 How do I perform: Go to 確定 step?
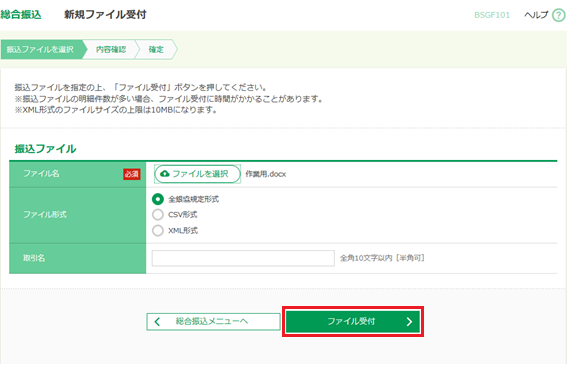[156, 49]
